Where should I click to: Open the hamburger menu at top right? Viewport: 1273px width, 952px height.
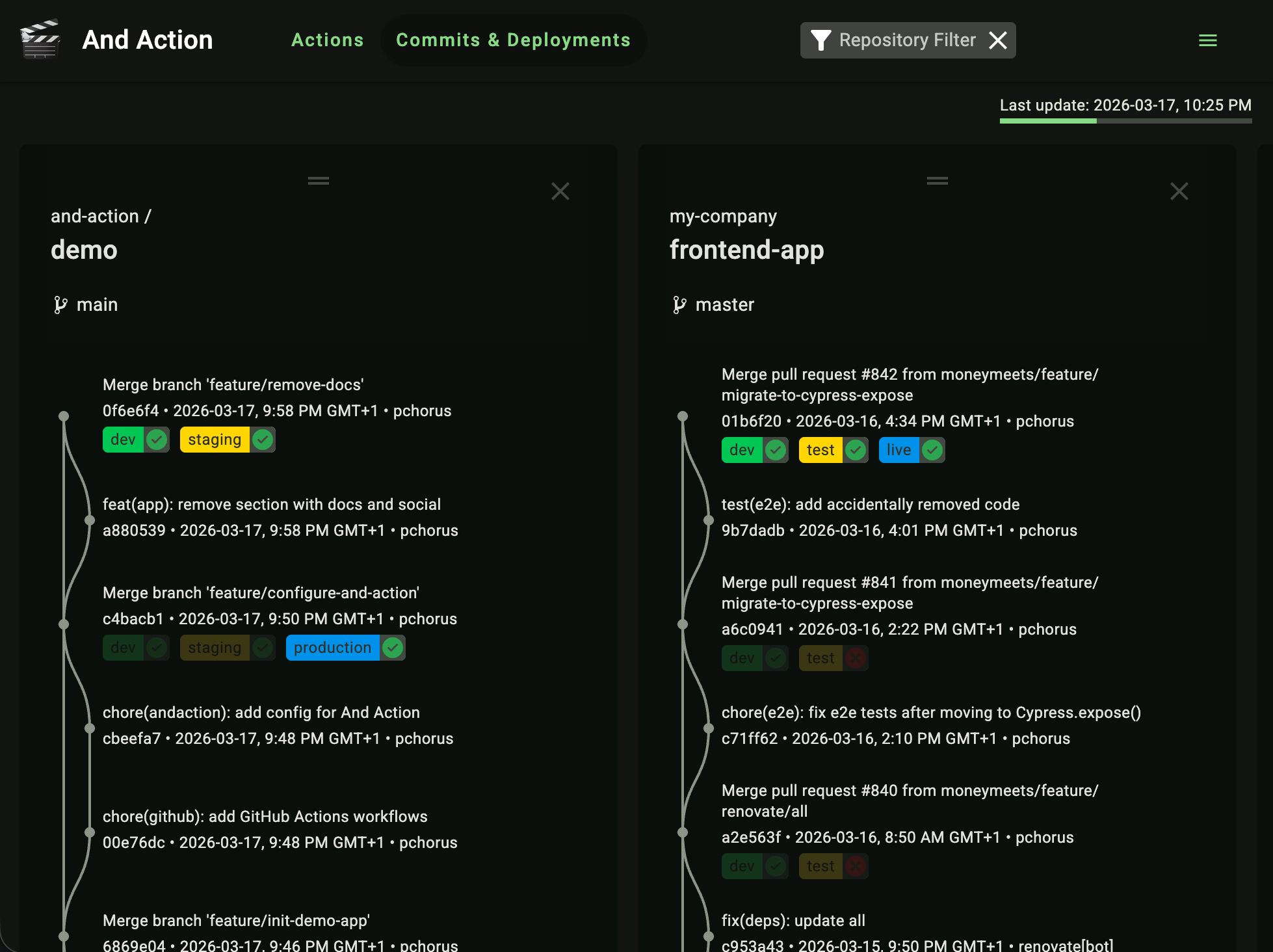[x=1207, y=40]
